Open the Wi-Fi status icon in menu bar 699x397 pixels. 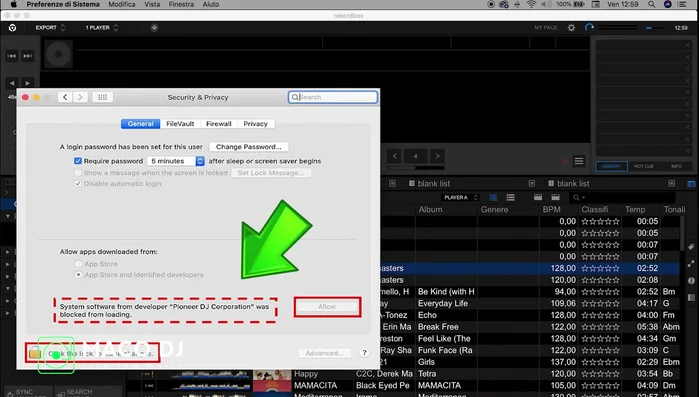point(531,4)
